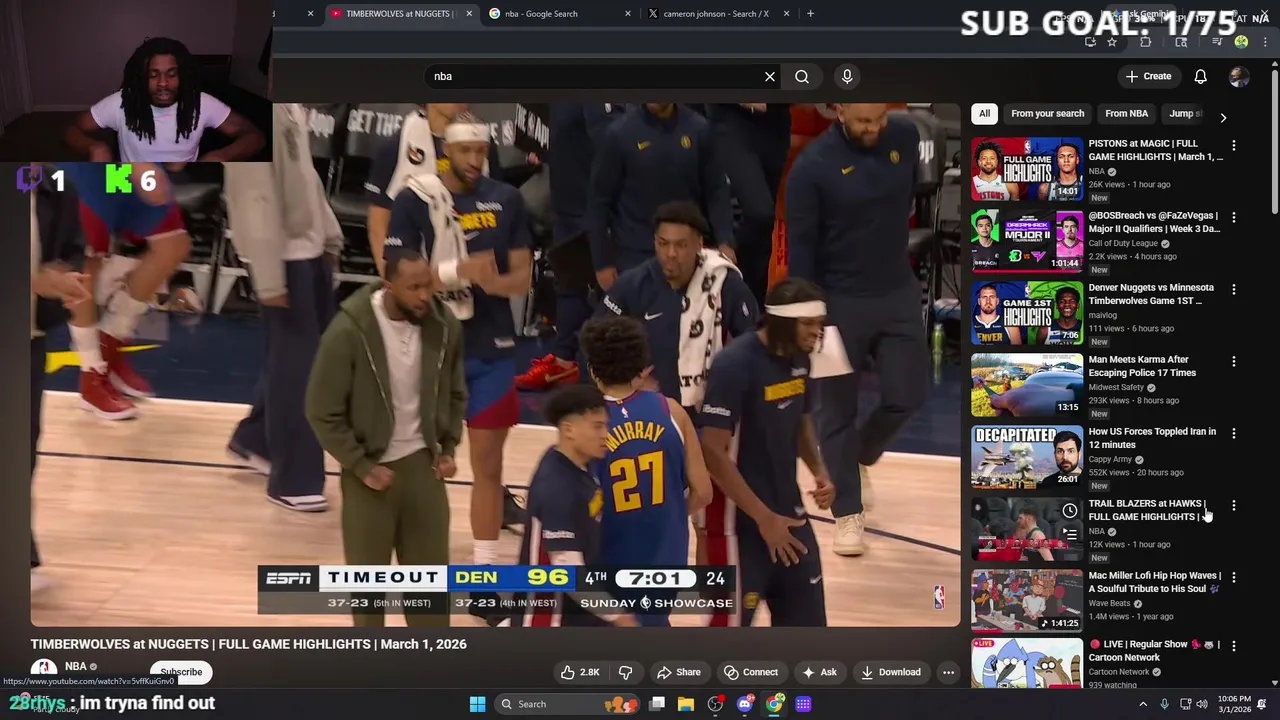Image resolution: width=1280 pixels, height=720 pixels.
Task: Open options for BOSBreach vs FaZeVegas video
Action: 1233,217
